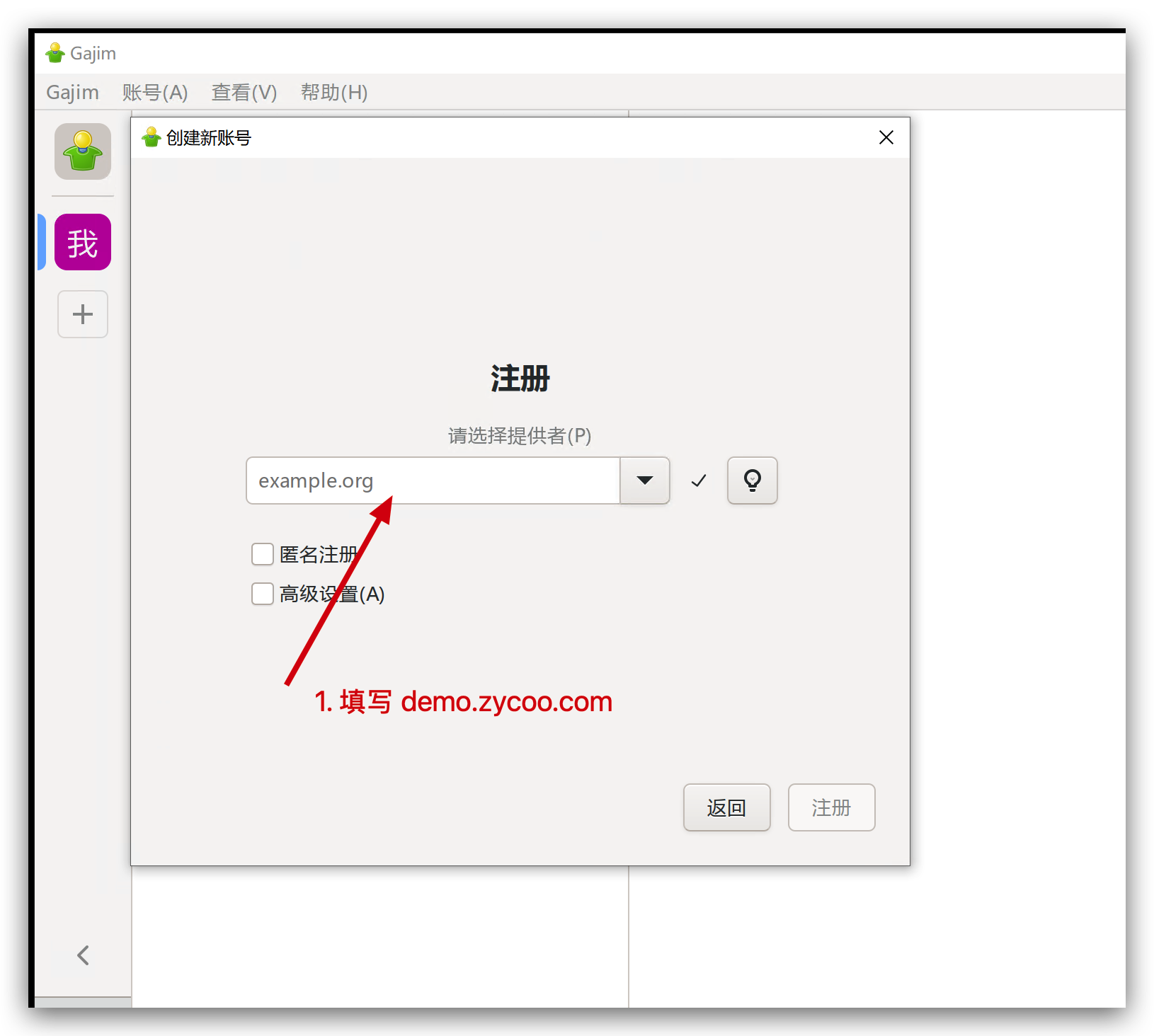This screenshot has width=1154, height=1036.
Task: Close the 创建新账号 dialog
Action: coord(886,137)
